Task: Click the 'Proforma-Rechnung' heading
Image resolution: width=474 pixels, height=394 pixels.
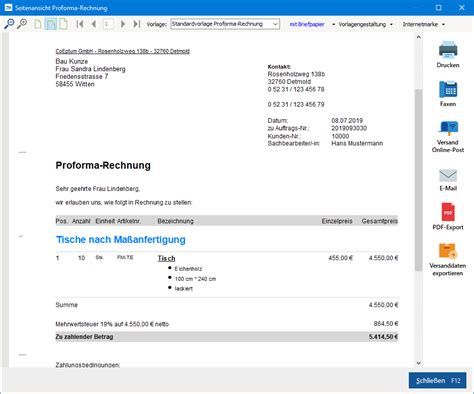Action: click(103, 165)
